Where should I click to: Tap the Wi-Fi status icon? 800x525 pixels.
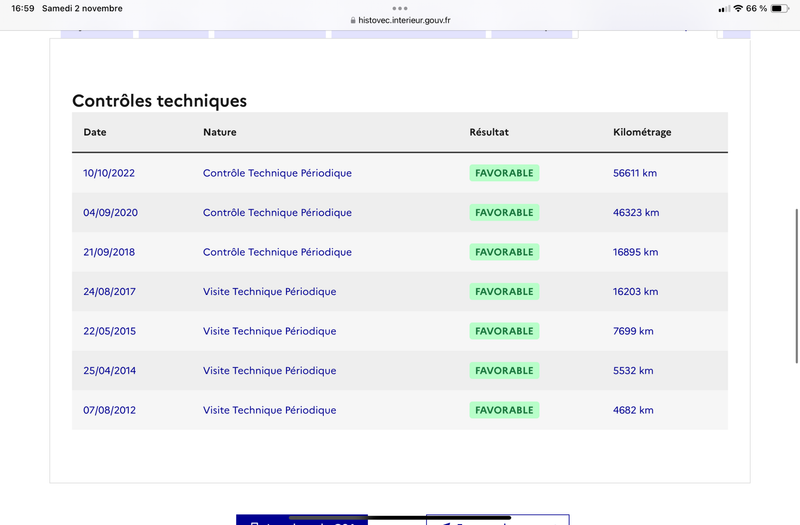pyautogui.click(x=738, y=9)
